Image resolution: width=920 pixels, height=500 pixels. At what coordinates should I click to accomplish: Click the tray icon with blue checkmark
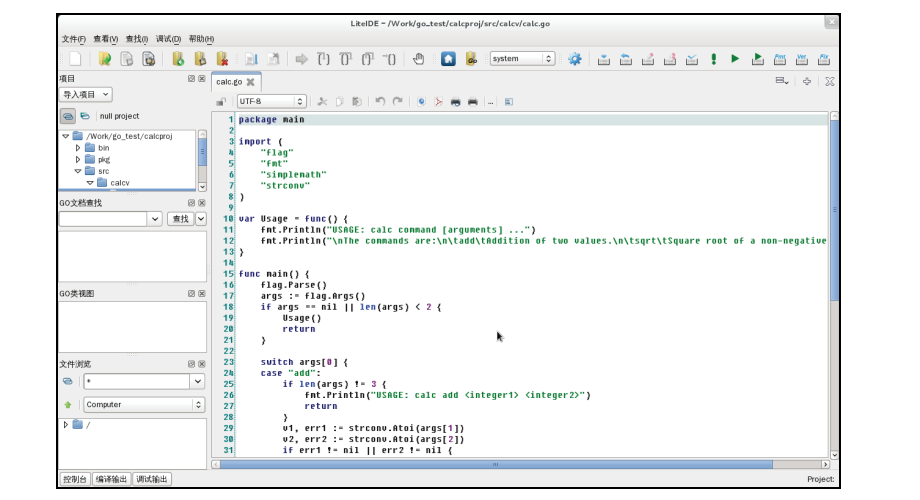click(x=692, y=59)
